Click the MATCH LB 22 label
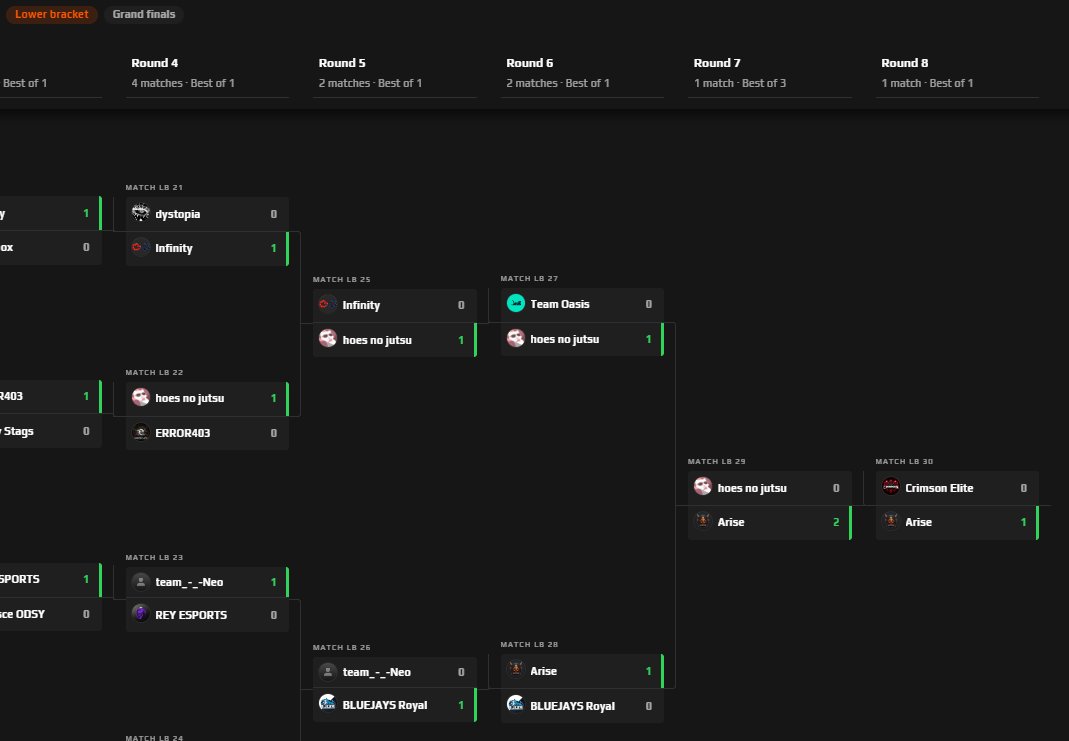The width and height of the screenshot is (1069, 741). [154, 372]
